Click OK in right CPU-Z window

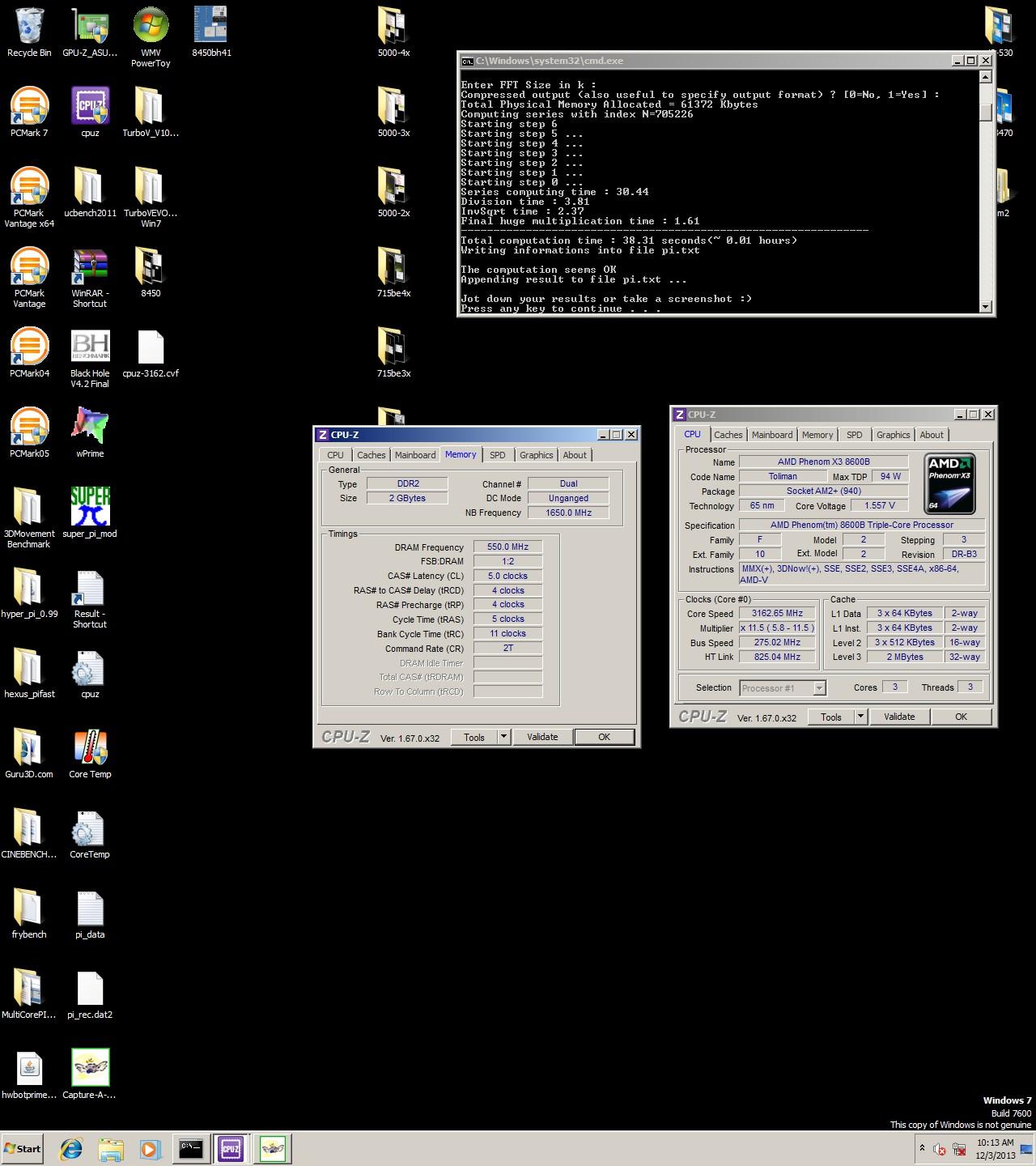[961, 717]
